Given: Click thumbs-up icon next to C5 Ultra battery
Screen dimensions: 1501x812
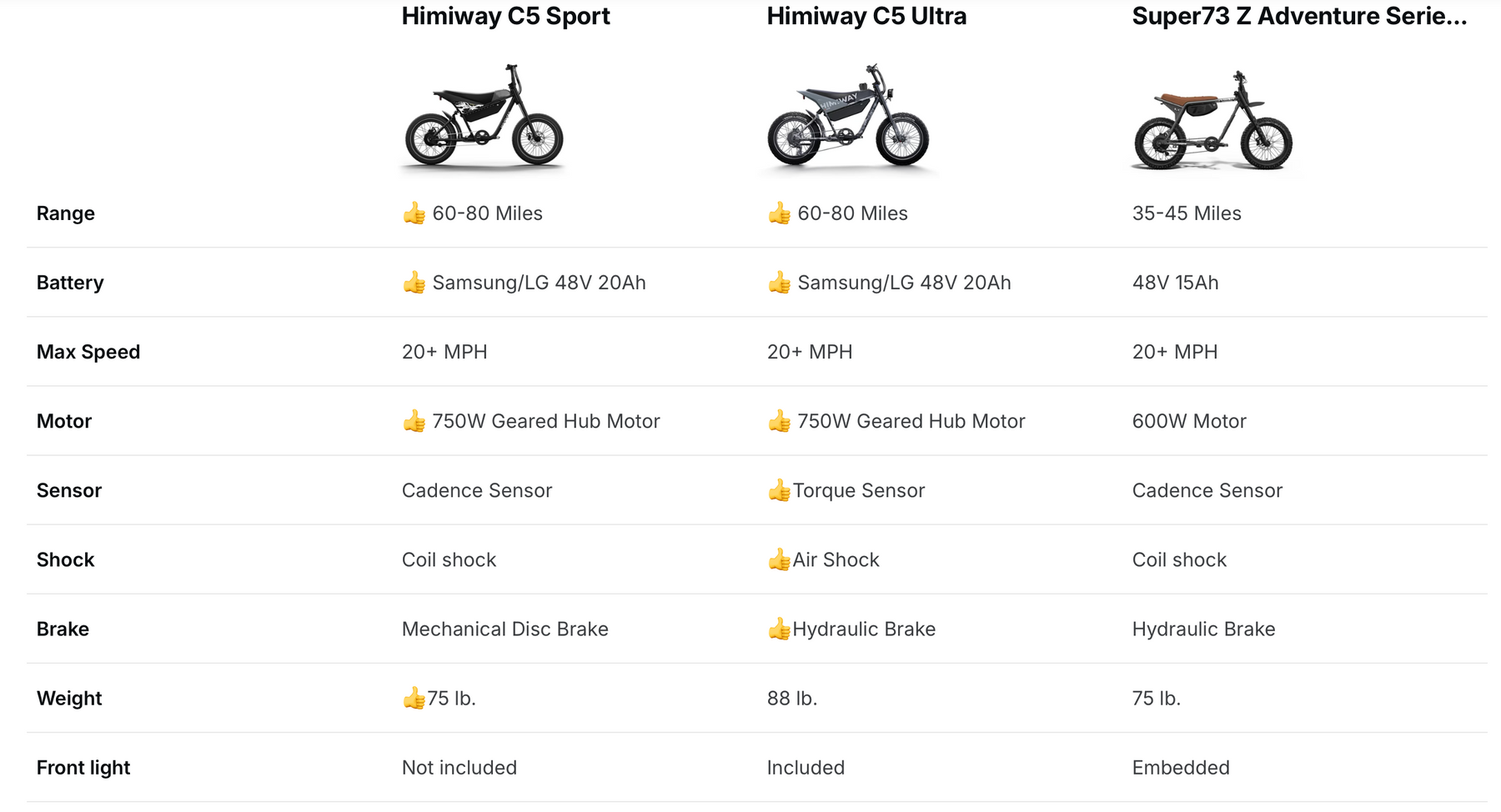Looking at the screenshot, I should [780, 283].
